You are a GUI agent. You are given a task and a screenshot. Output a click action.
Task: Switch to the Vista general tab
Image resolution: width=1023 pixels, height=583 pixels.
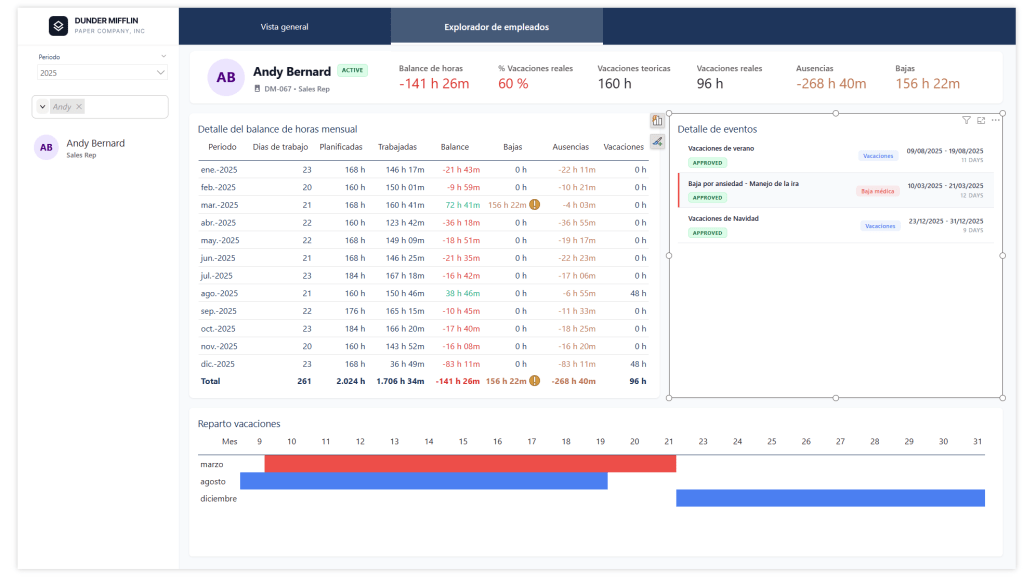click(284, 27)
